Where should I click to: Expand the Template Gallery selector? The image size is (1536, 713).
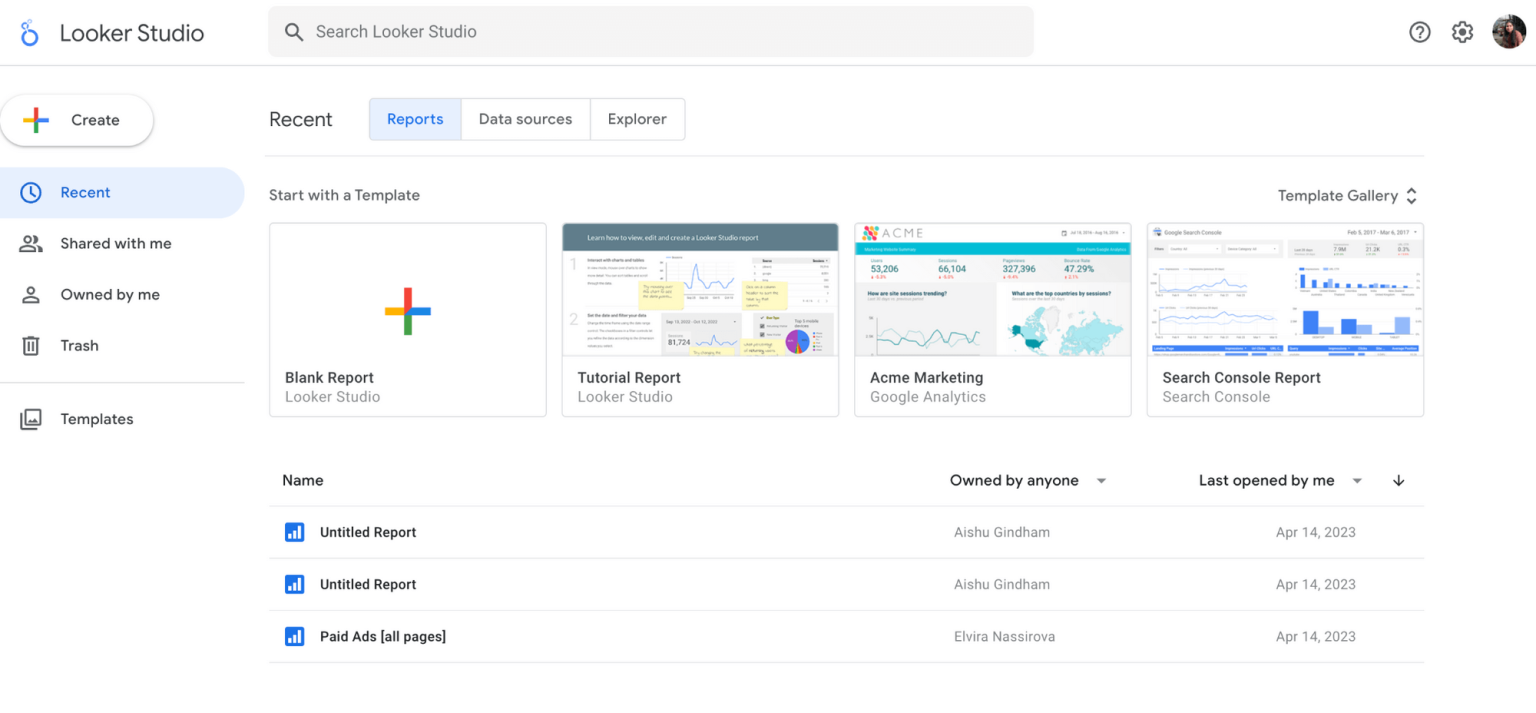1411,195
